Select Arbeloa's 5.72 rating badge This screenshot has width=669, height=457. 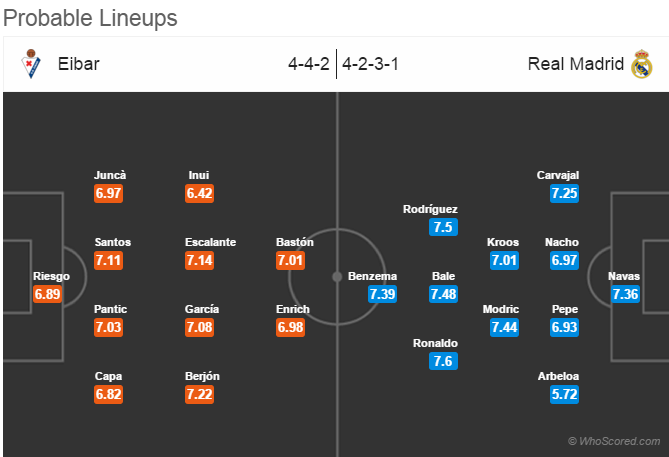[564, 394]
